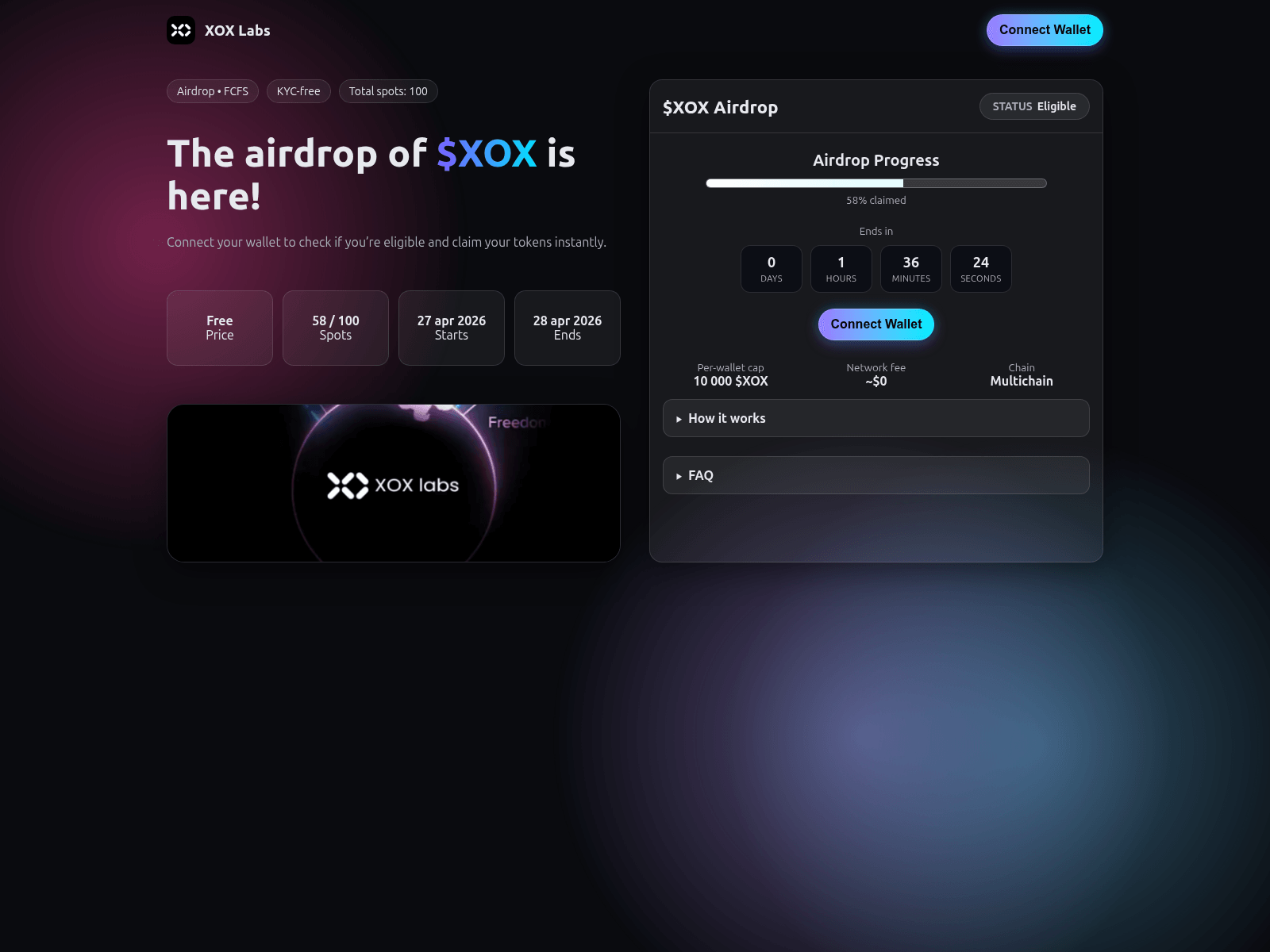Screen dimensions: 1270x952
Task: Click the STATUS Eligible badge
Action: click(x=1033, y=106)
